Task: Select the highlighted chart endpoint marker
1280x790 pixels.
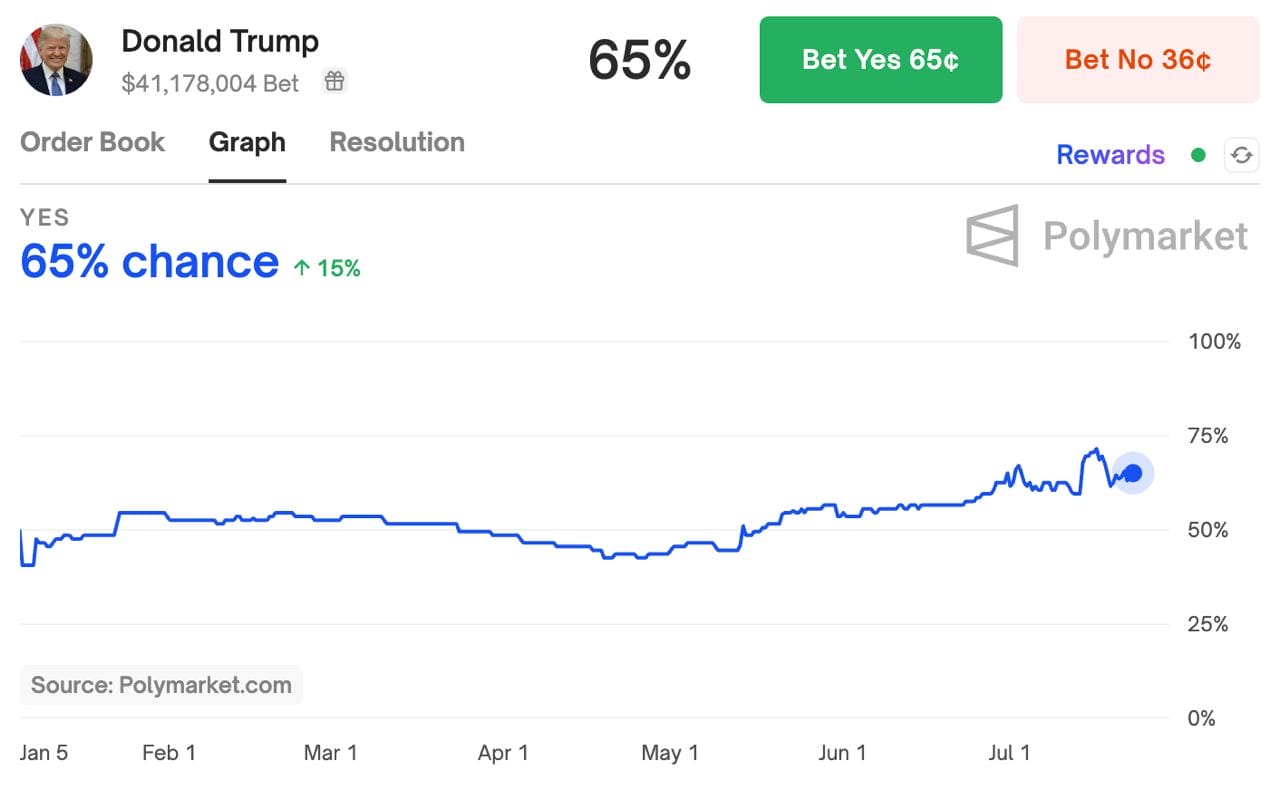Action: coord(1133,474)
